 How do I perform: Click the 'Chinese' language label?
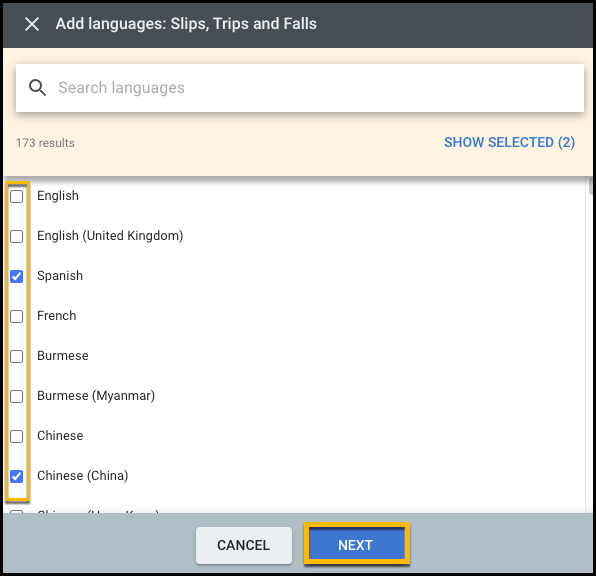pos(60,435)
